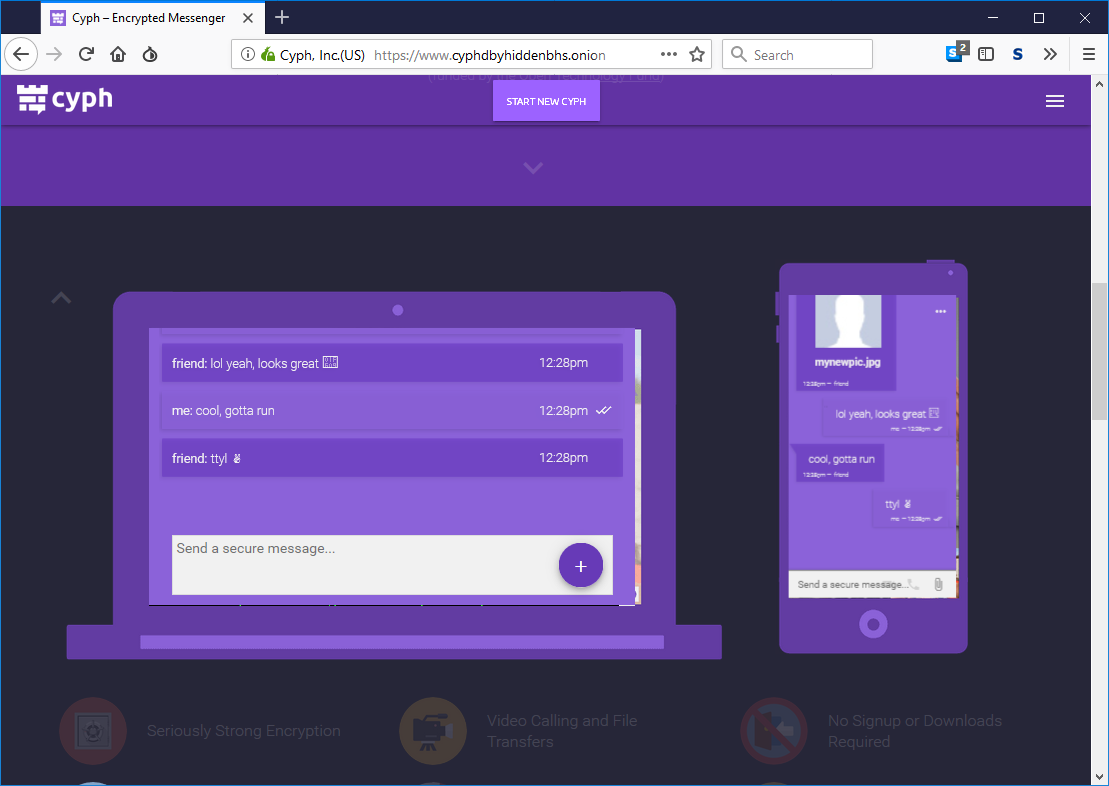Click the mynewpic.jpg profile thumbnail
Image resolution: width=1109 pixels, height=786 pixels.
click(847, 322)
